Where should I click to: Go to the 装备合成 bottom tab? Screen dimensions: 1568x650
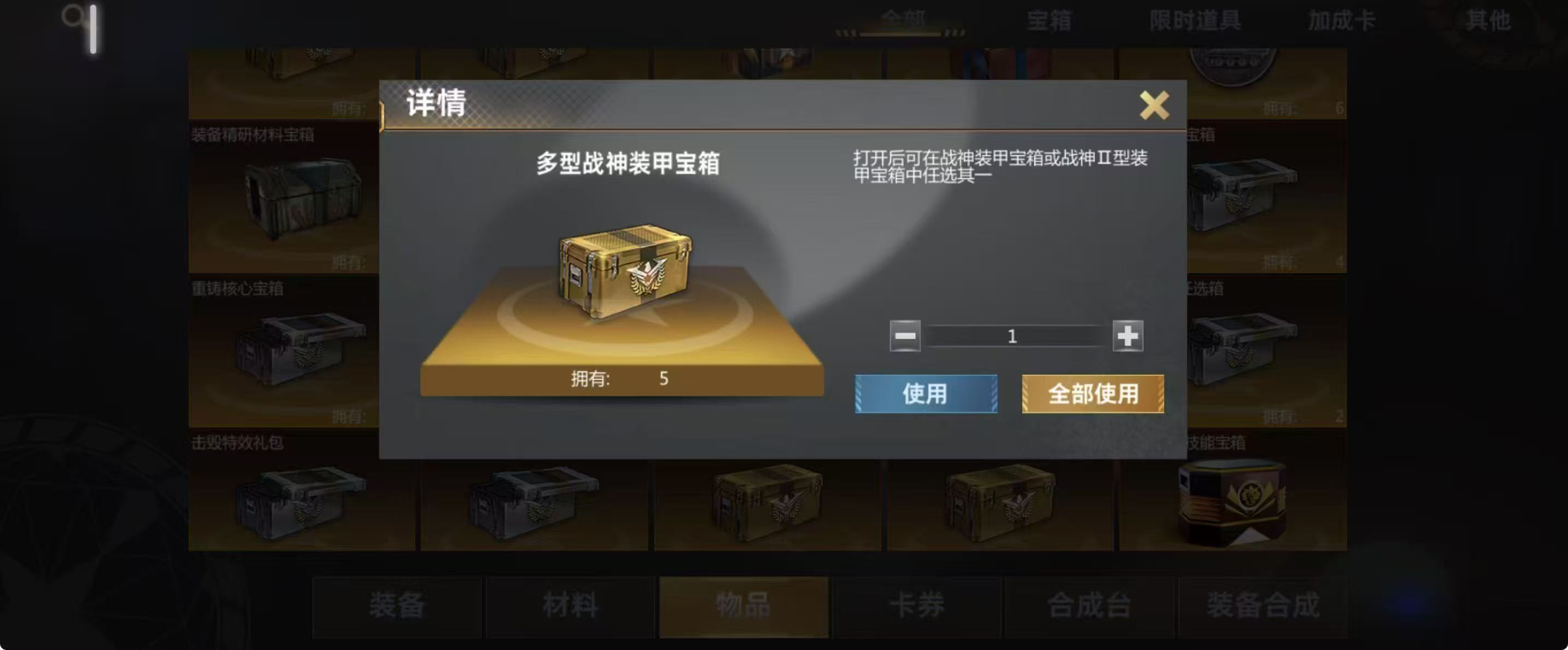[x=1263, y=606]
